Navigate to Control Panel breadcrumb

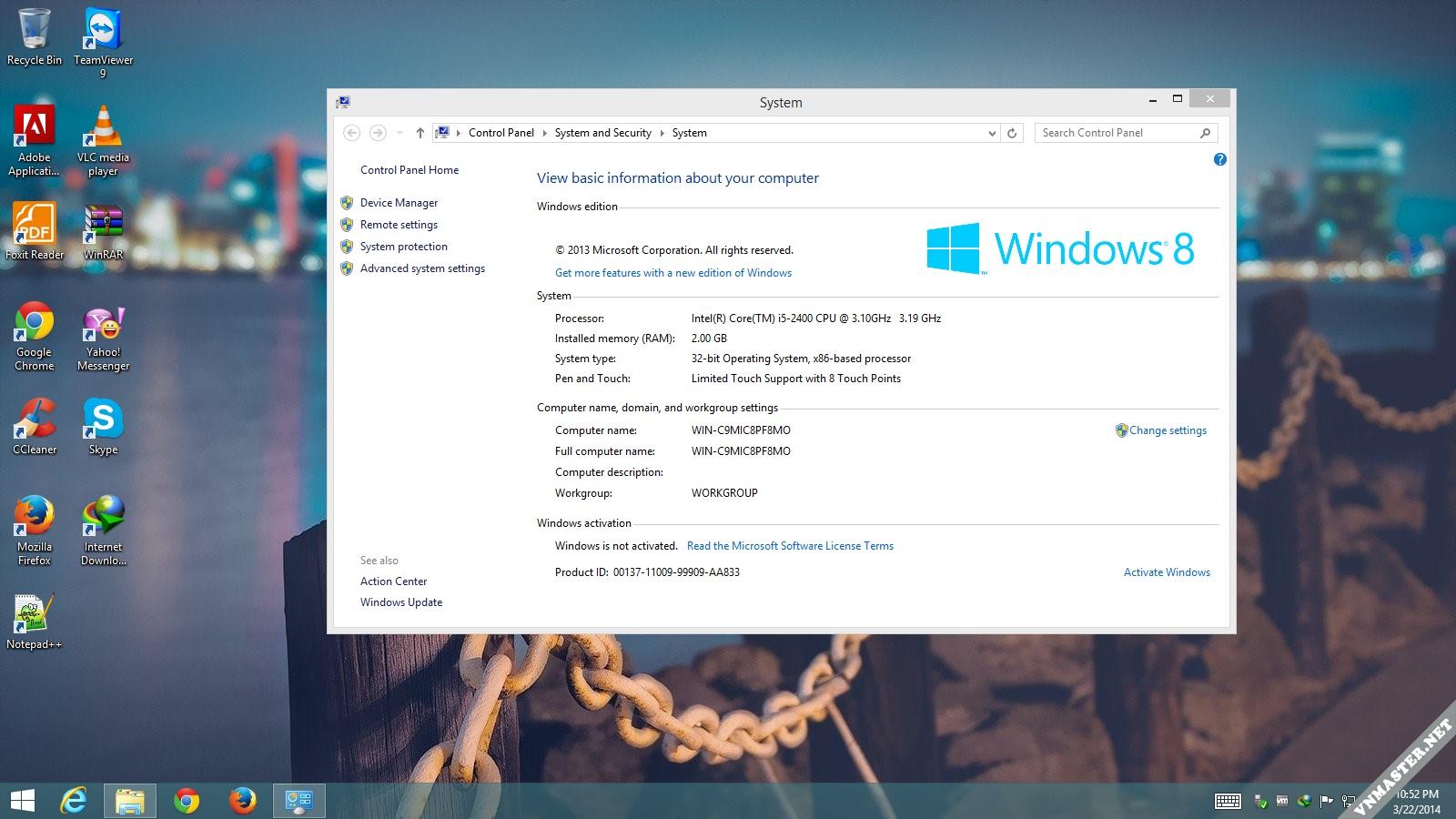click(501, 133)
